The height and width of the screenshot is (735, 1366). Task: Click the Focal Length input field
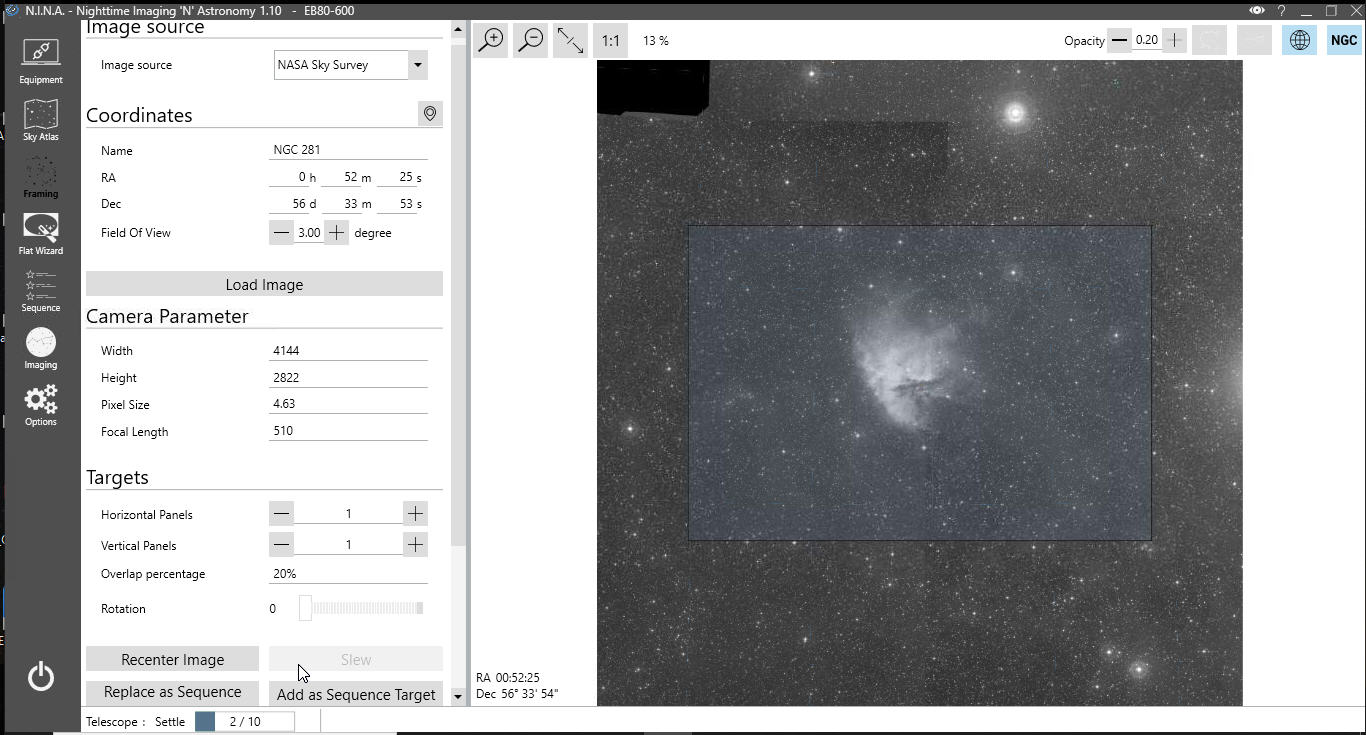[348, 431]
